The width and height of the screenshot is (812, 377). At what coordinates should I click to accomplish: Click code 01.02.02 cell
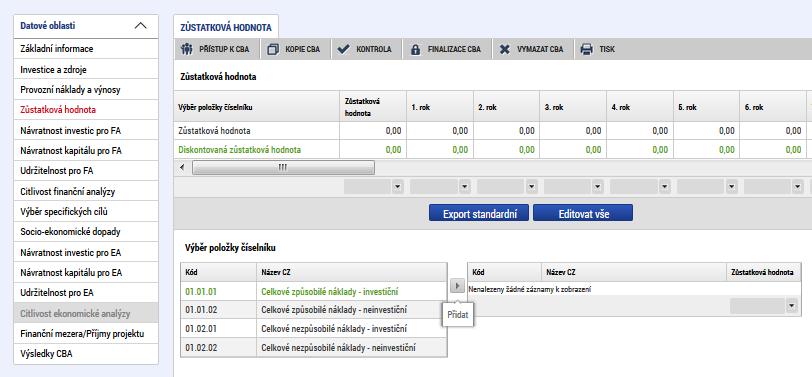pyautogui.click(x=218, y=347)
